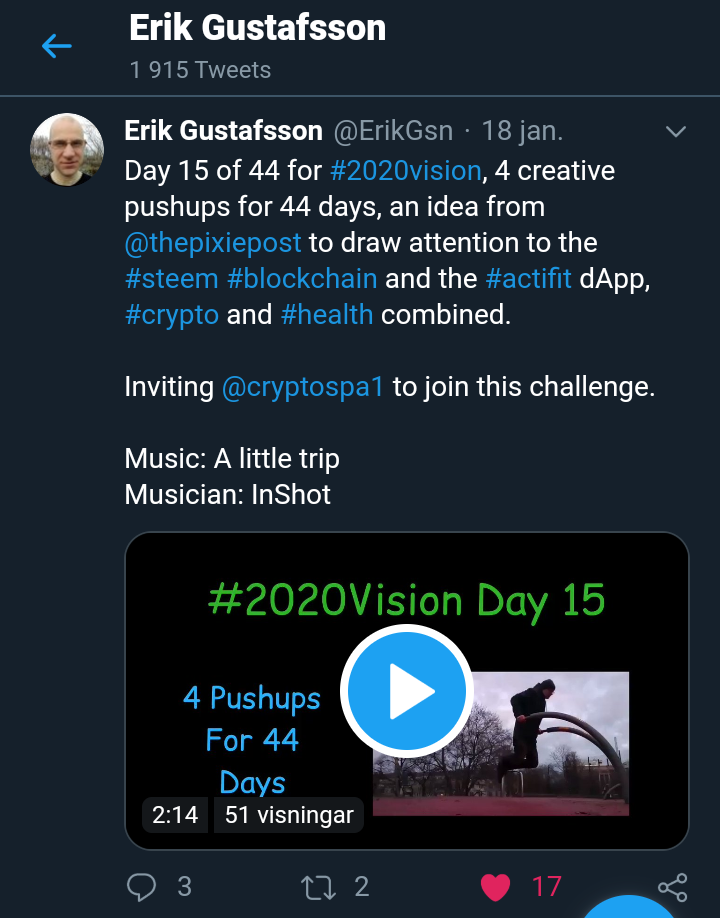Open Erik Gustafsson's profile picture

(67, 150)
